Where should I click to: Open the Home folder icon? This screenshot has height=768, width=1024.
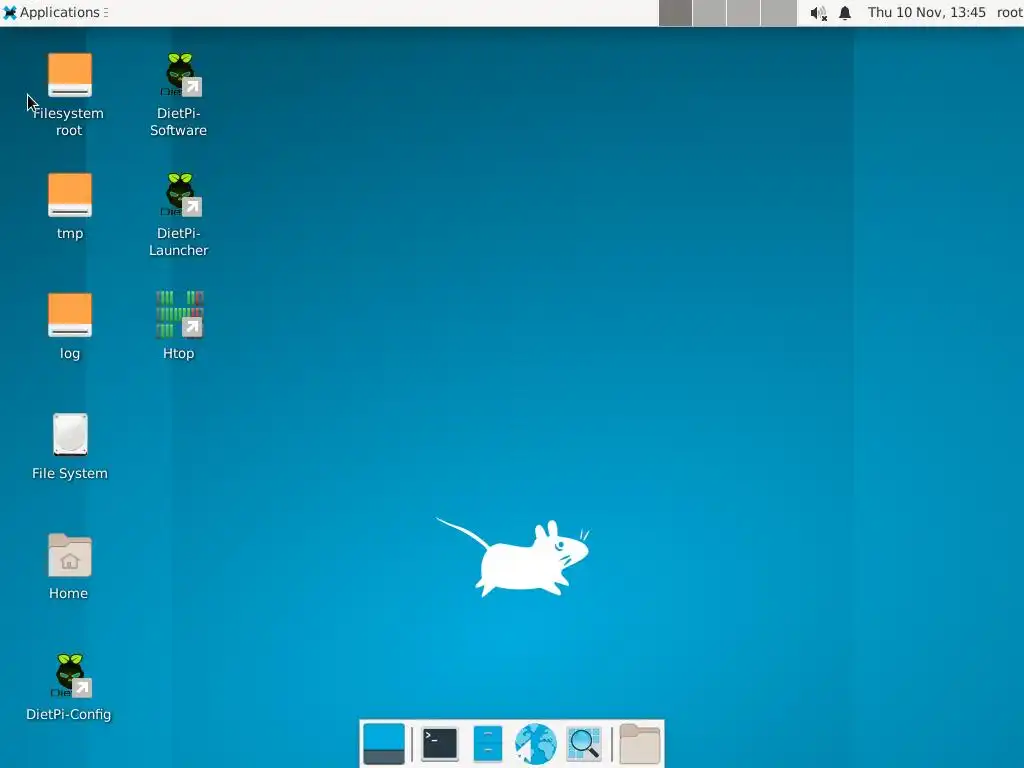click(69, 555)
